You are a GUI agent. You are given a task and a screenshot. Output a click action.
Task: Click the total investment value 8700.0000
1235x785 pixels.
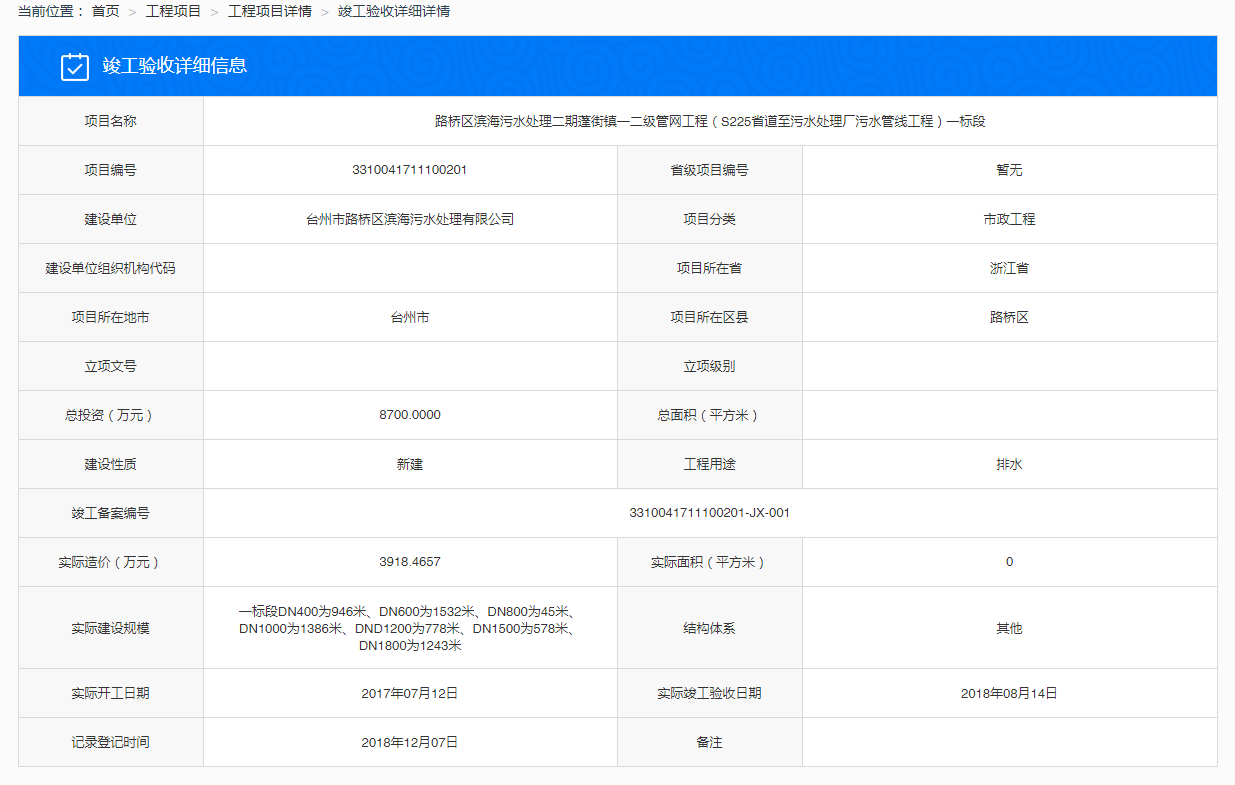pos(408,414)
